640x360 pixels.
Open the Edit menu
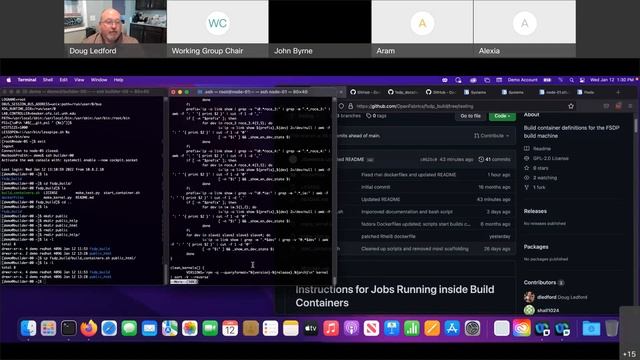pos(64,80)
